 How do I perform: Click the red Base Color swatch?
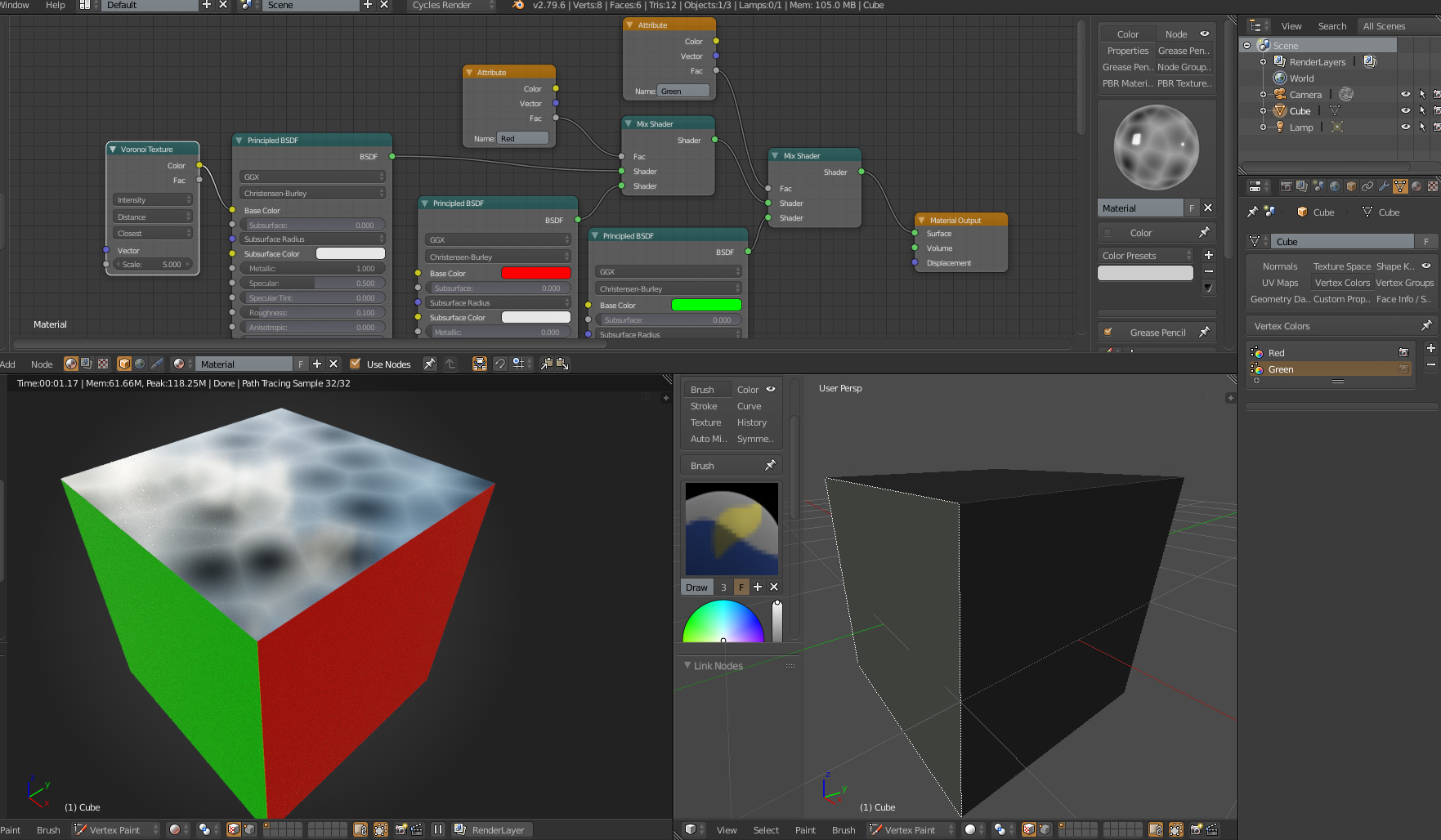pos(535,273)
